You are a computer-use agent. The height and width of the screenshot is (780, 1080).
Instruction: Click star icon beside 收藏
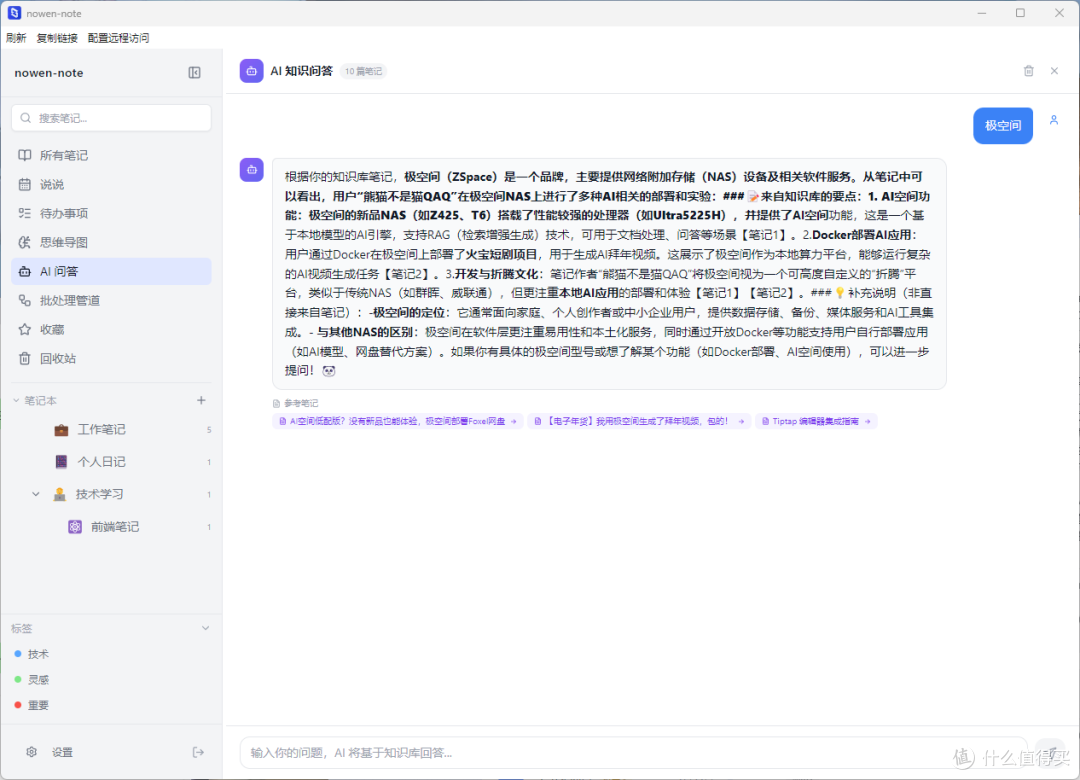click(x=25, y=329)
